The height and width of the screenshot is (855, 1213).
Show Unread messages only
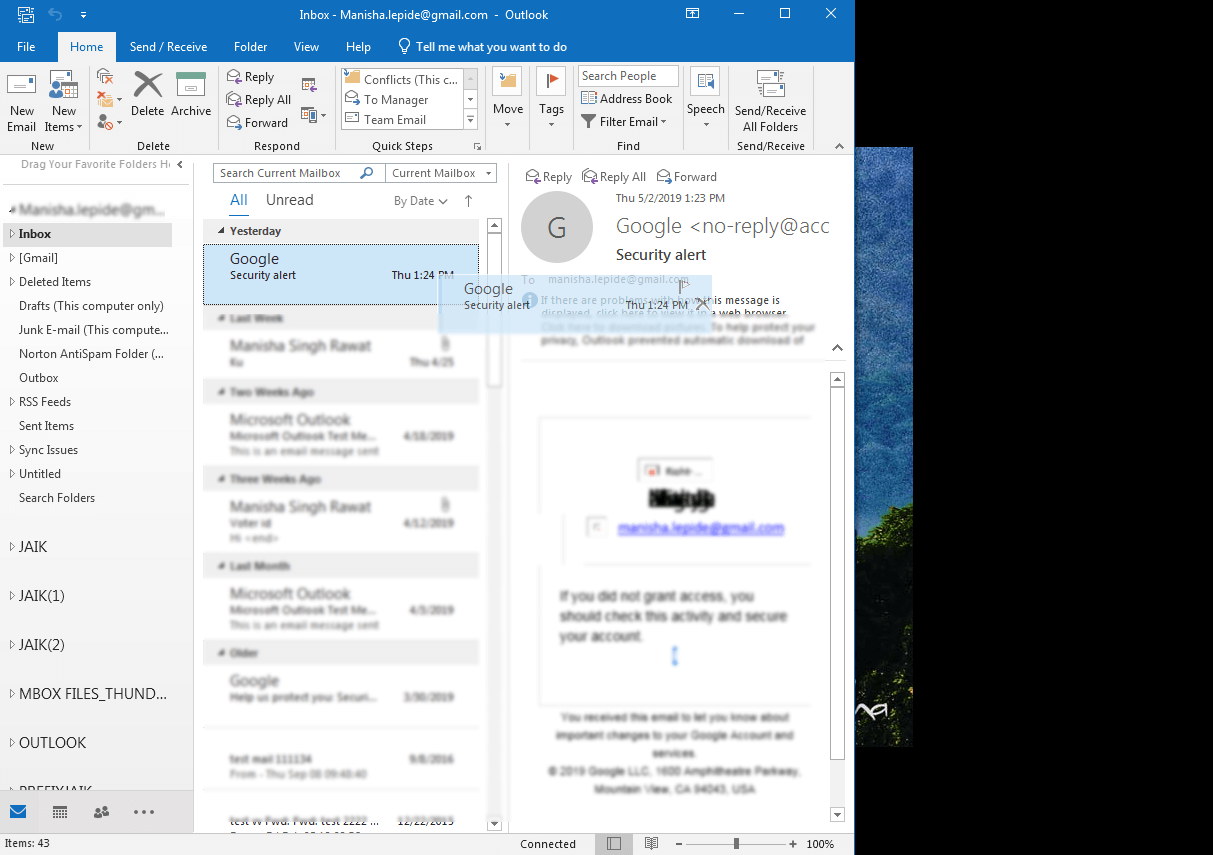(x=290, y=200)
